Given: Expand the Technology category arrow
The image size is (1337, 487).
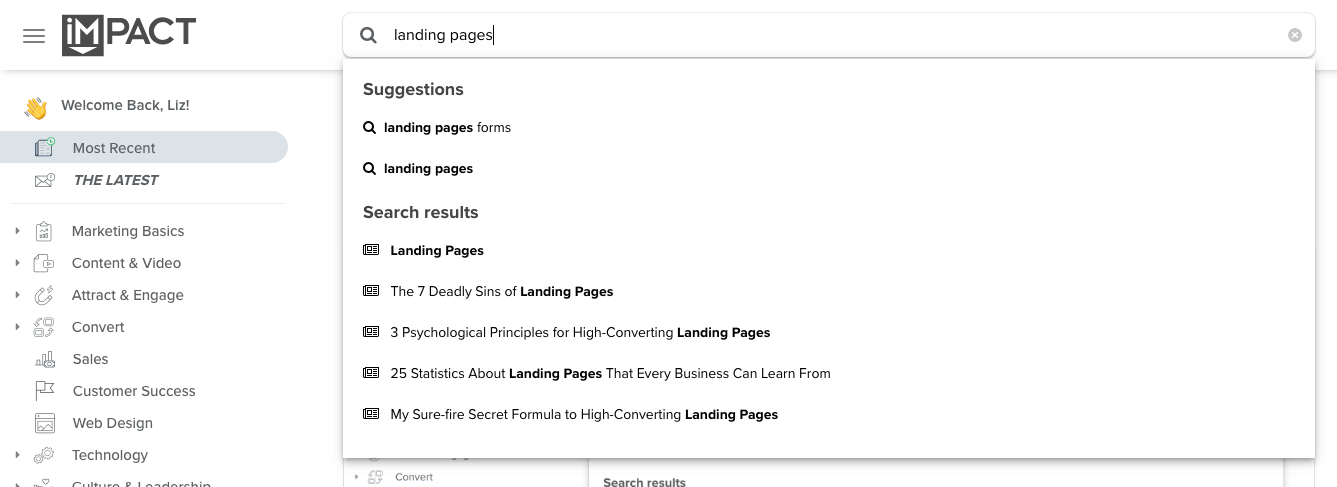Looking at the screenshot, I should click(17, 455).
